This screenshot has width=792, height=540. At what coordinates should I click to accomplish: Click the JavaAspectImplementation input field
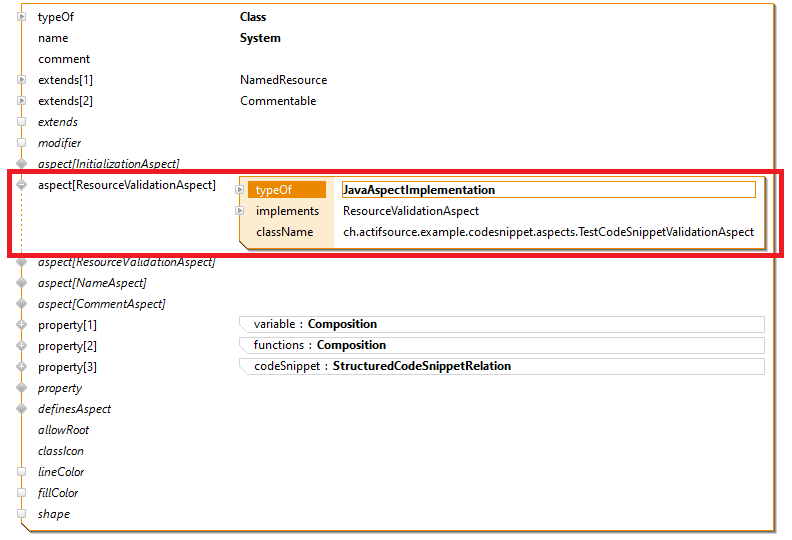pyautogui.click(x=547, y=190)
